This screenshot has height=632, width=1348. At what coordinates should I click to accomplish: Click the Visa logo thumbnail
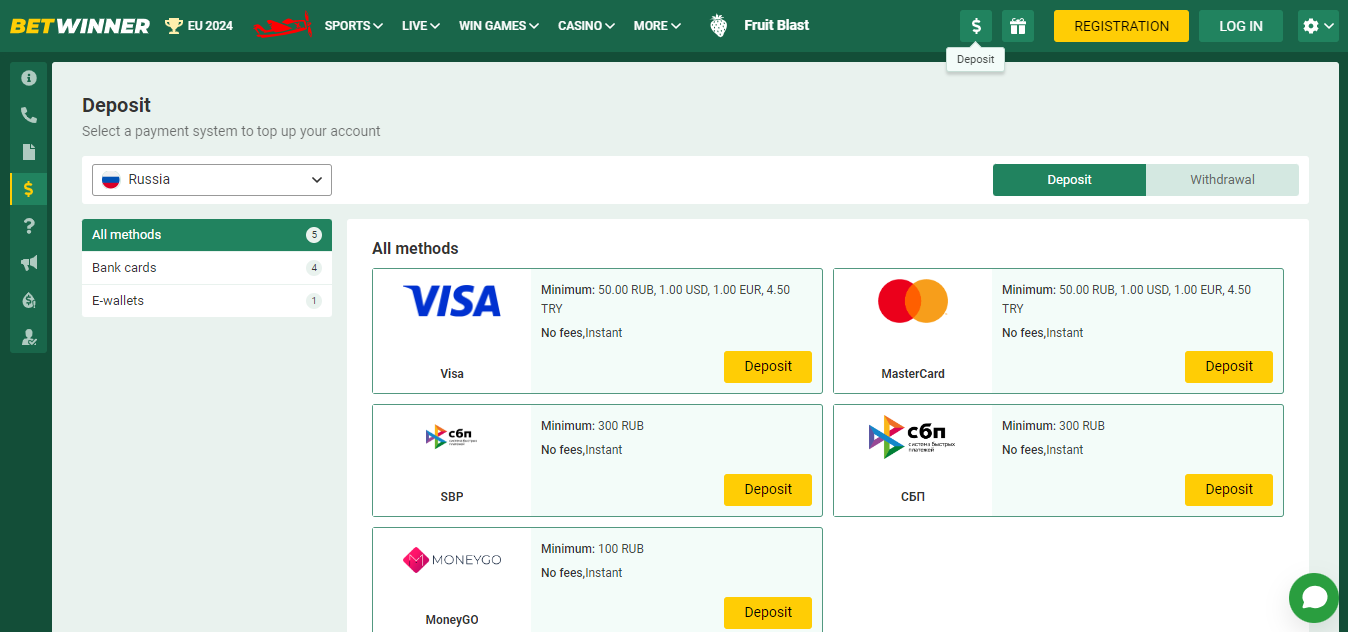click(452, 301)
